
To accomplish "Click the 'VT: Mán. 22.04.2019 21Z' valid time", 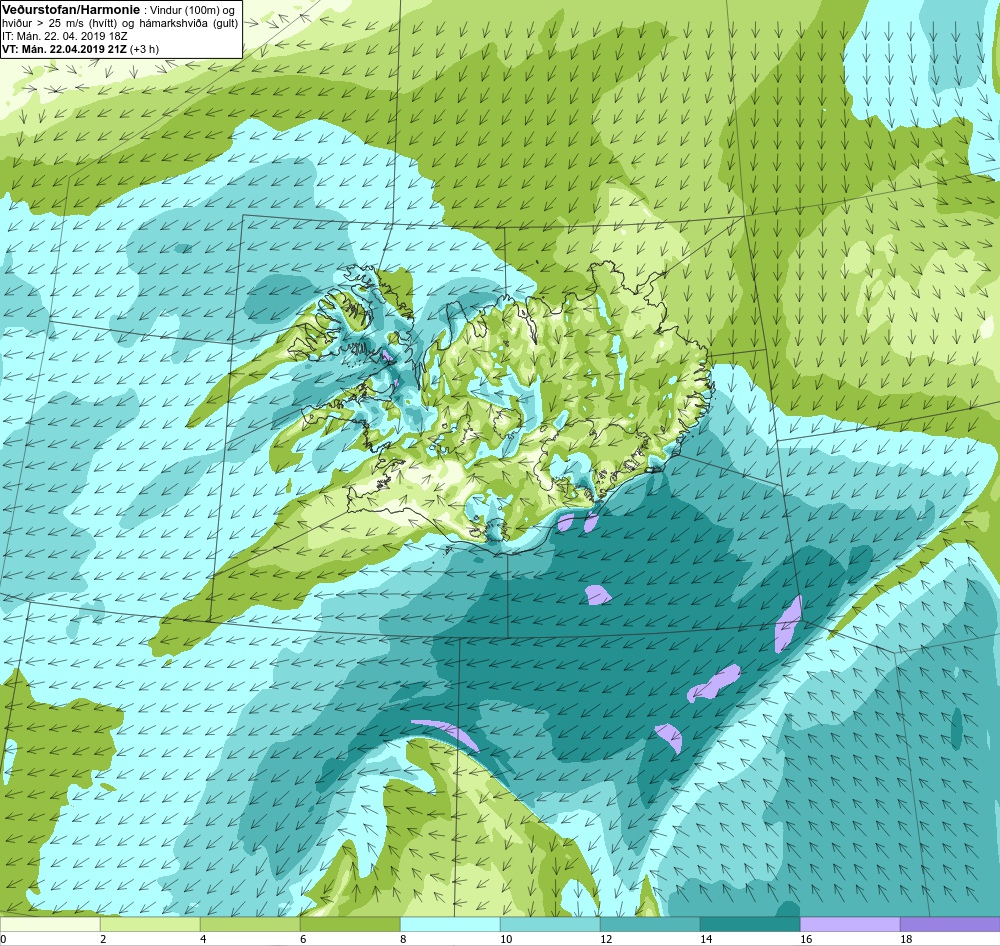I will (x=64, y=49).
